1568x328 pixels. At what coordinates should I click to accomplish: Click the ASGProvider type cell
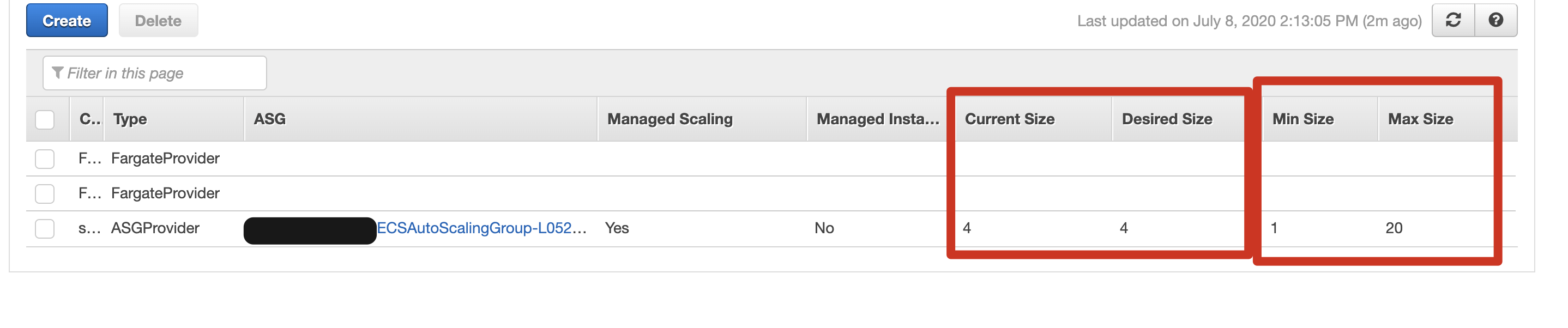(155, 228)
